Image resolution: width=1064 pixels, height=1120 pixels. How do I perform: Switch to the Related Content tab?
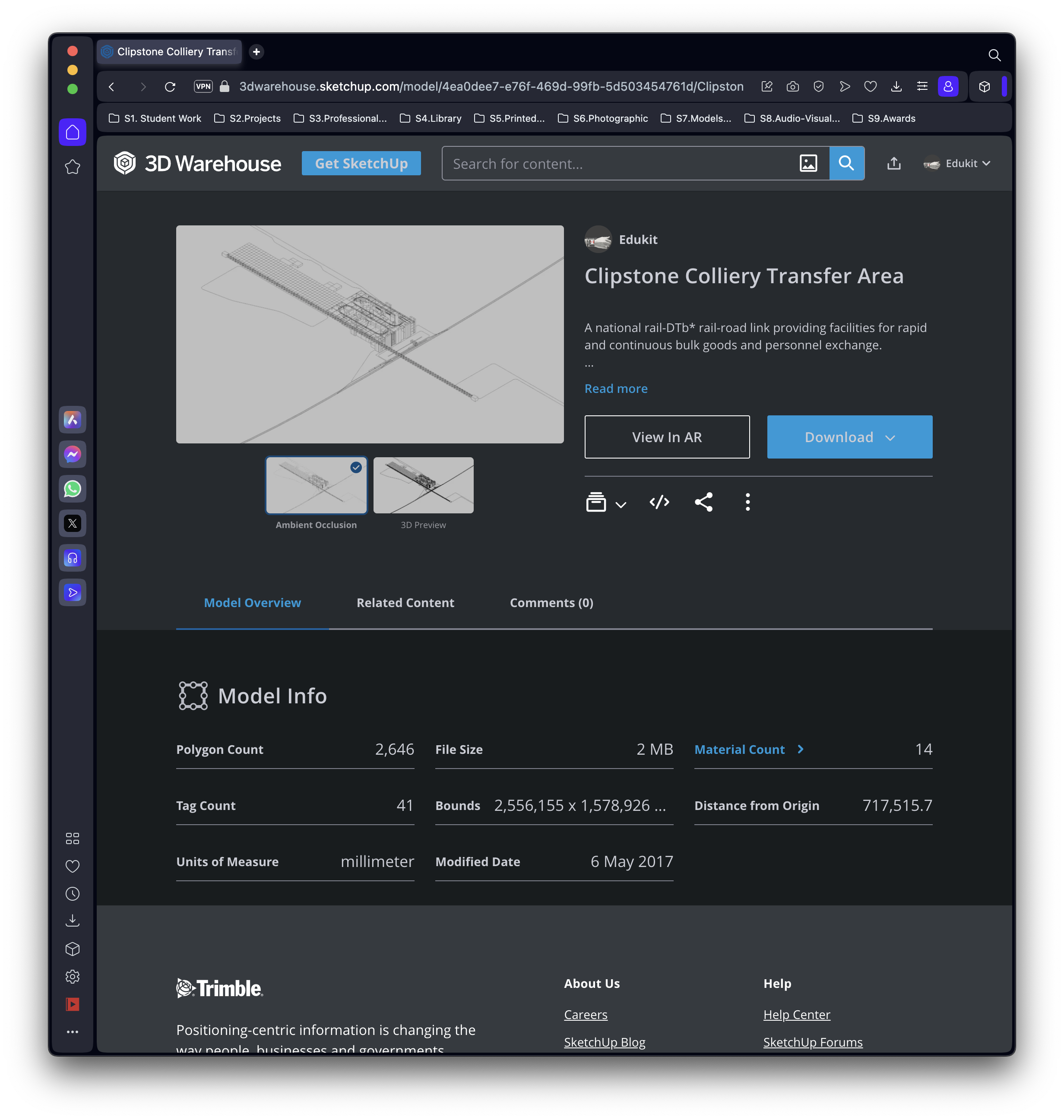click(405, 603)
